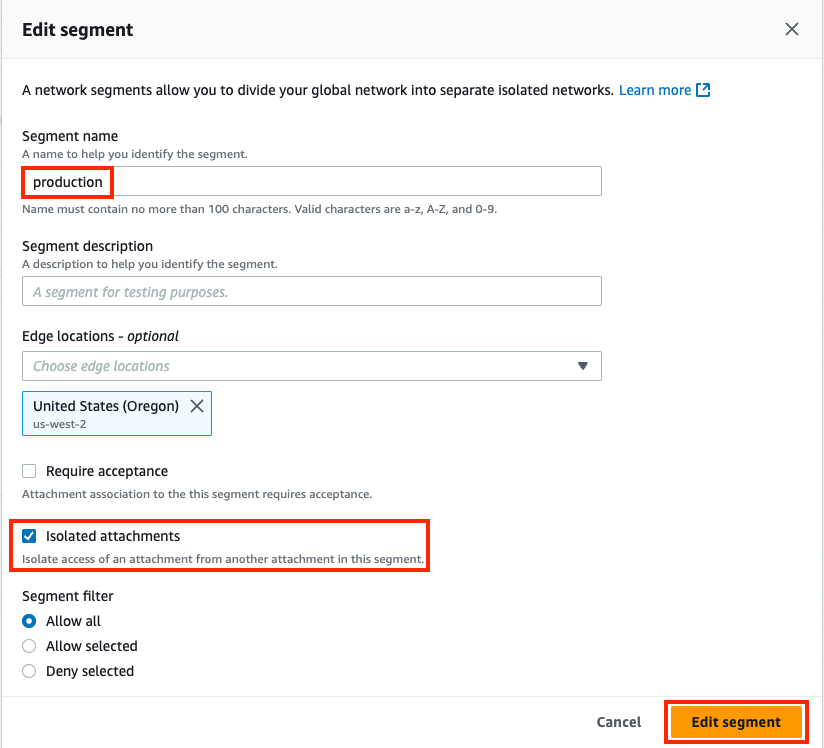The image size is (824, 748).
Task: Open the Choose edge locations combo box
Action: [312, 366]
